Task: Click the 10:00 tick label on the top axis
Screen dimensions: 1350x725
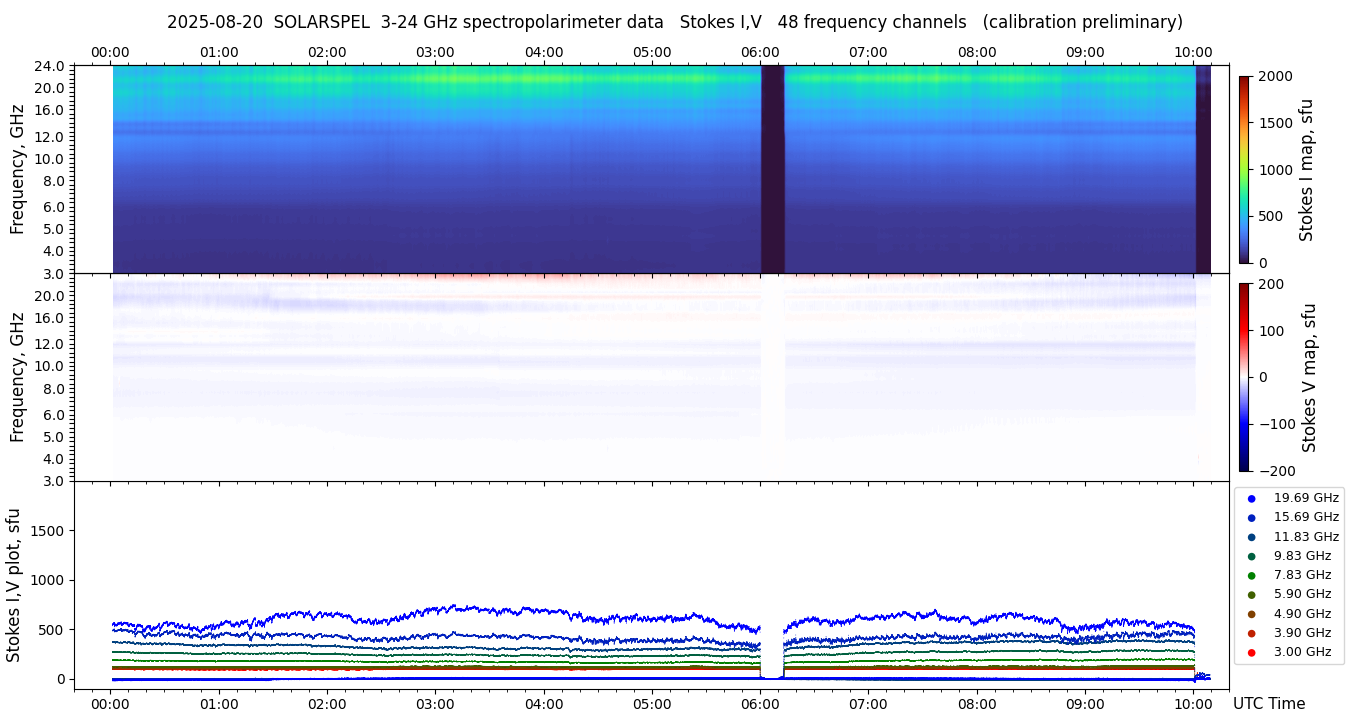Action: [x=1193, y=52]
